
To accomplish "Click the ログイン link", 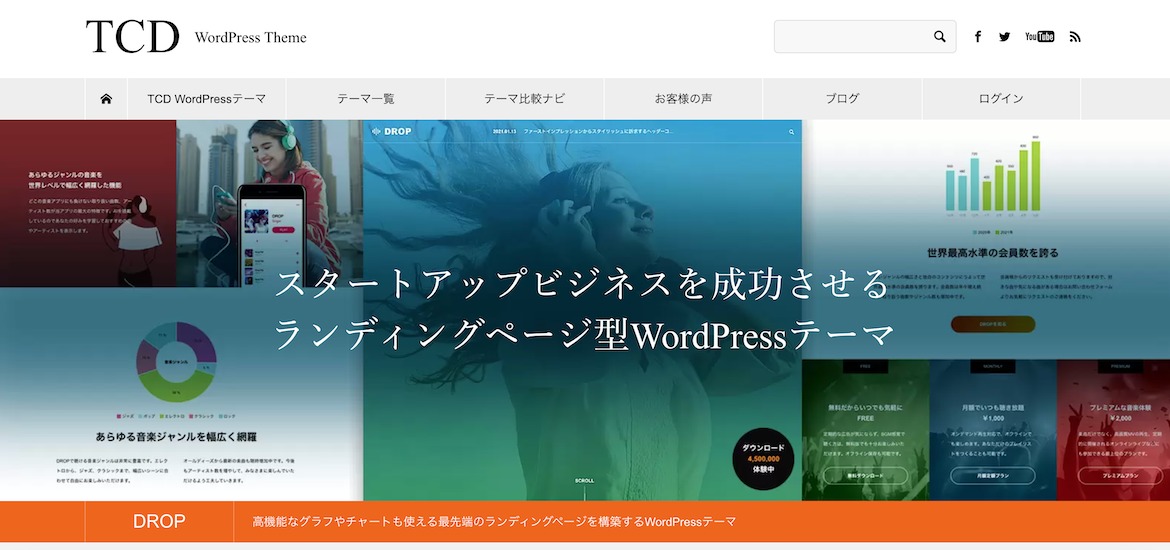I will (1001, 99).
